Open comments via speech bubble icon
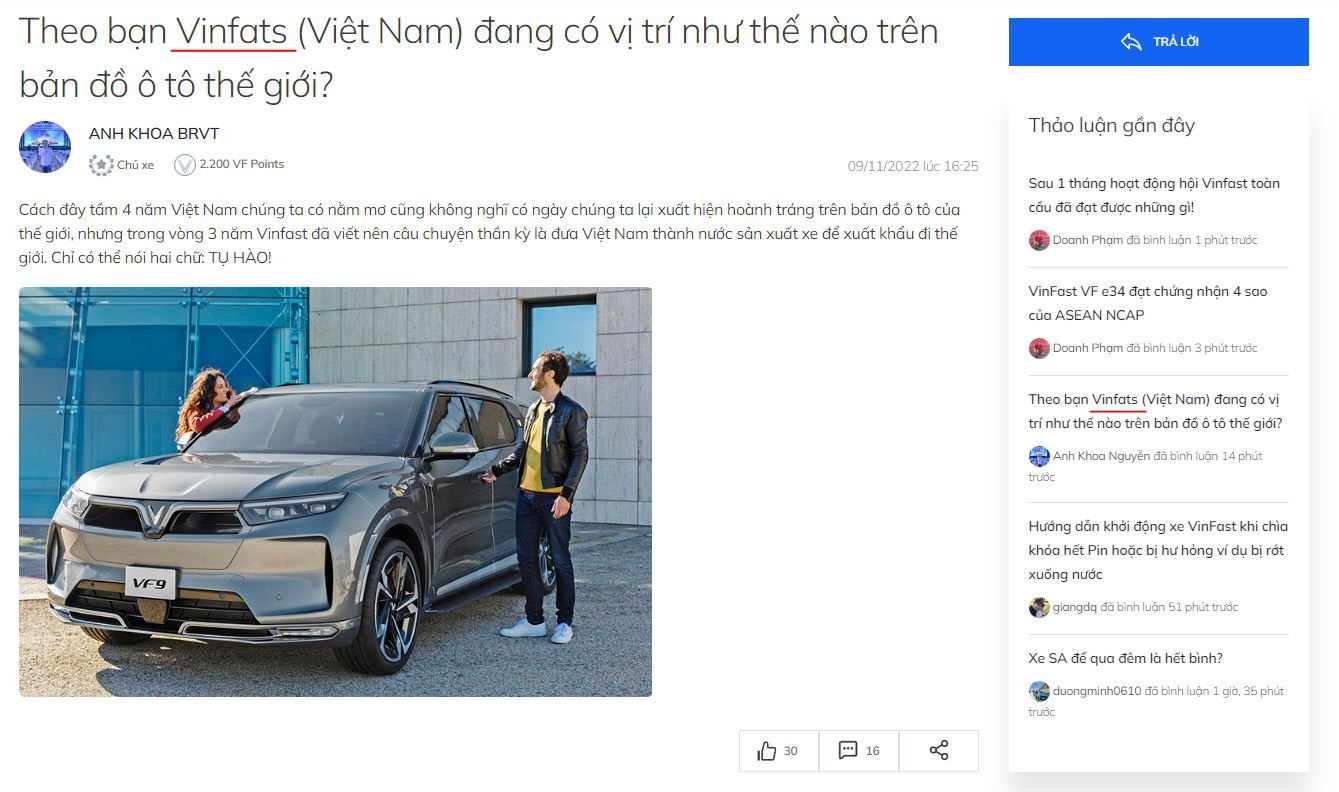The width and height of the screenshot is (1339, 792). tap(848, 750)
